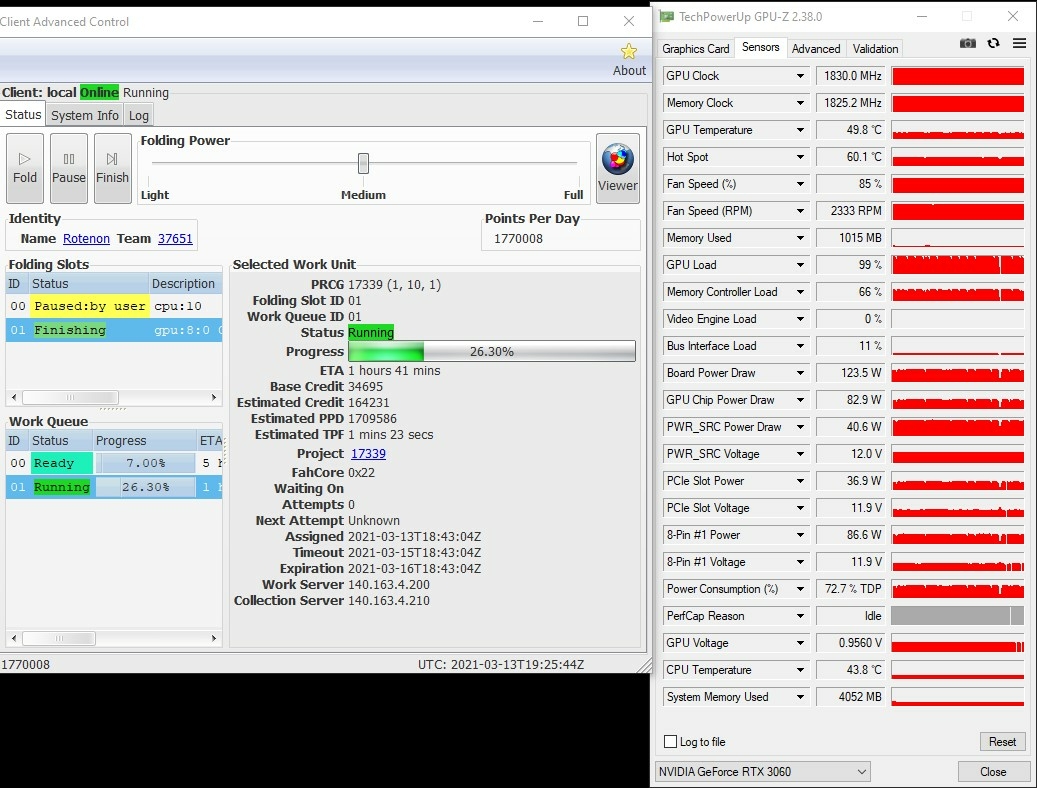Open the protein Viewer
The height and width of the screenshot is (788, 1037).
click(618, 168)
